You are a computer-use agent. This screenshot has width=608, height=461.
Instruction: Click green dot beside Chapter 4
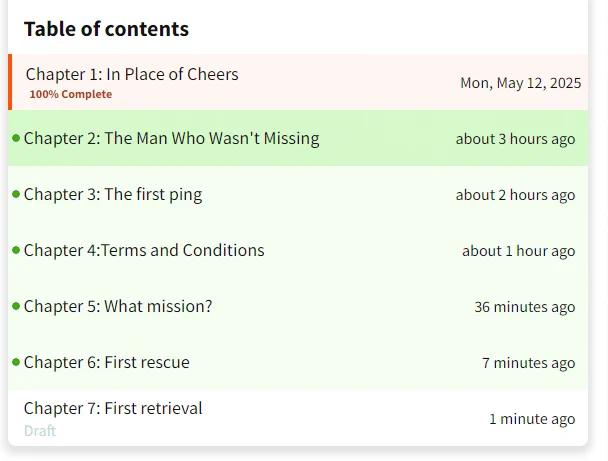(16, 250)
